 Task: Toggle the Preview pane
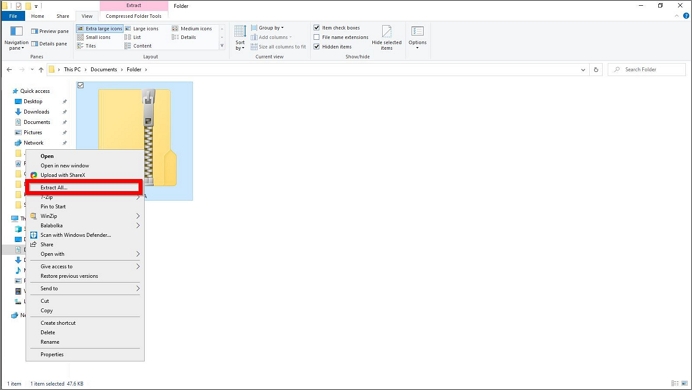(50, 31)
